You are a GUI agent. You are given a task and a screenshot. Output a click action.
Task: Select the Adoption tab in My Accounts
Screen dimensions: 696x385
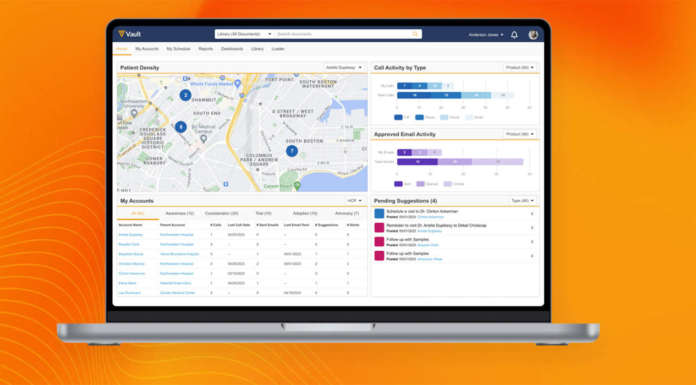pos(305,214)
